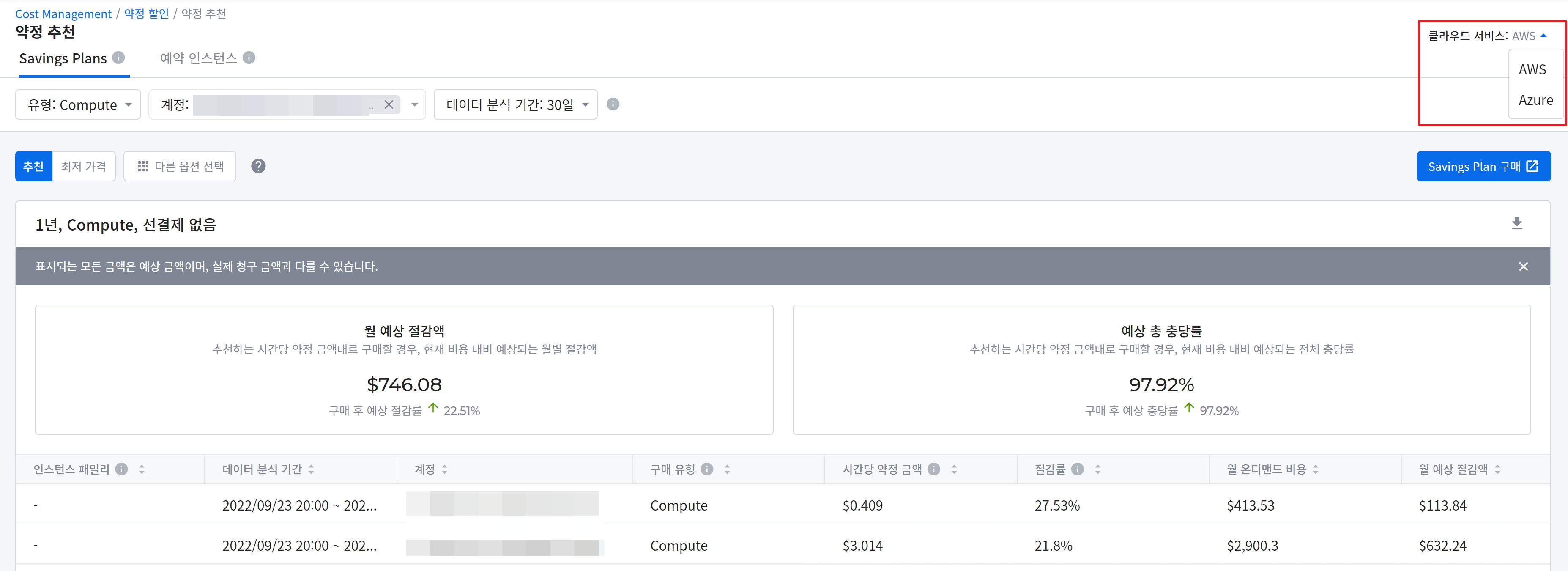Sort by 월 예상 절감액 column
Screen dimensions: 1568x571
[x=1497, y=469]
